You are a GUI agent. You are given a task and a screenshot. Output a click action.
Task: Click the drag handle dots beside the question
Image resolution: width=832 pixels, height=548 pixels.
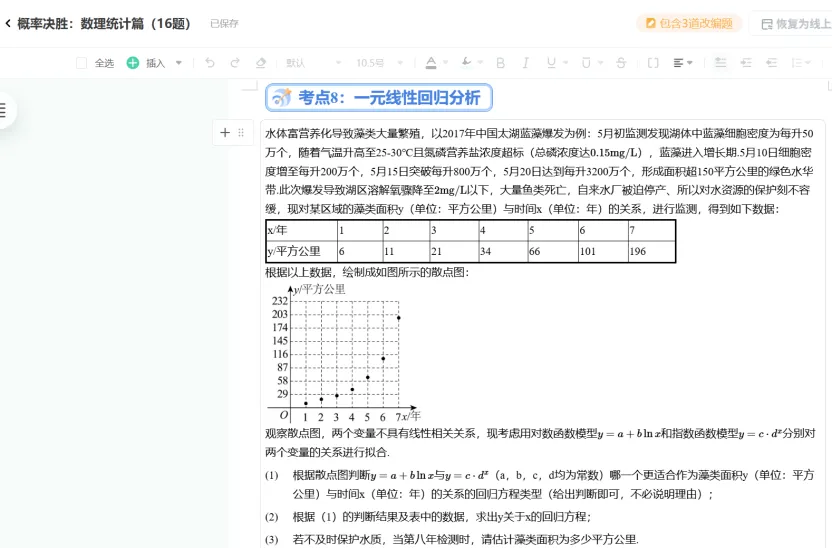point(241,133)
